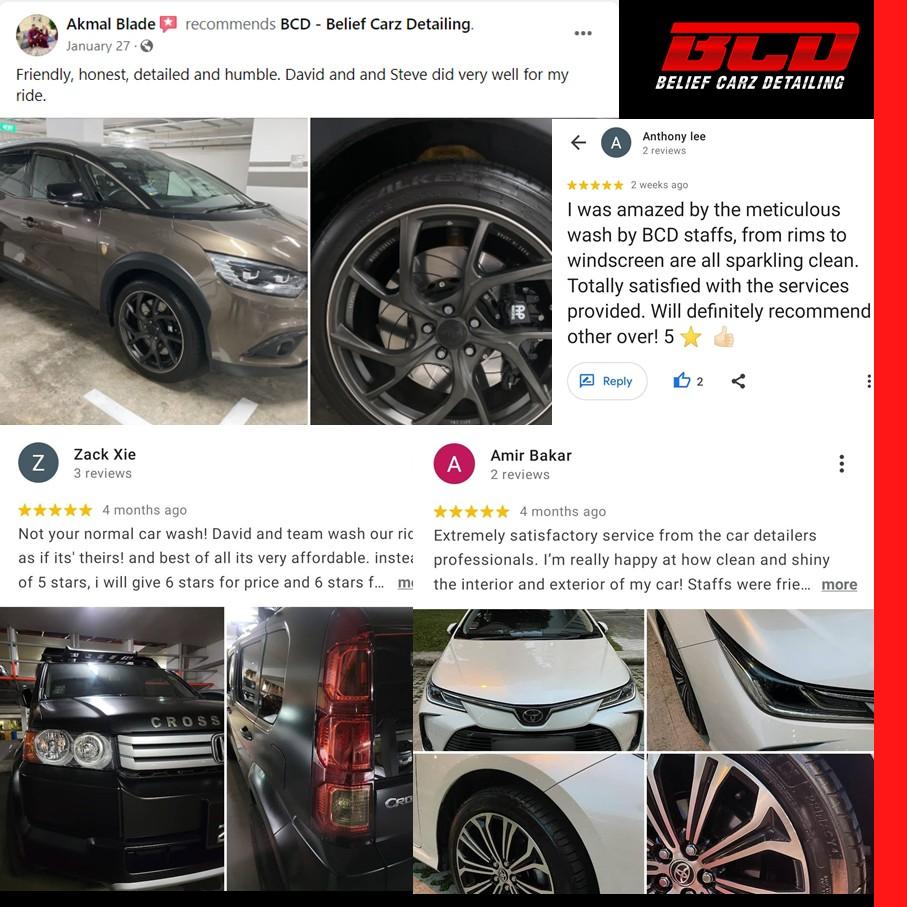Screen dimensions: 907x907
Task: Click Akmal Blade's profile picture
Action: click(x=36, y=35)
